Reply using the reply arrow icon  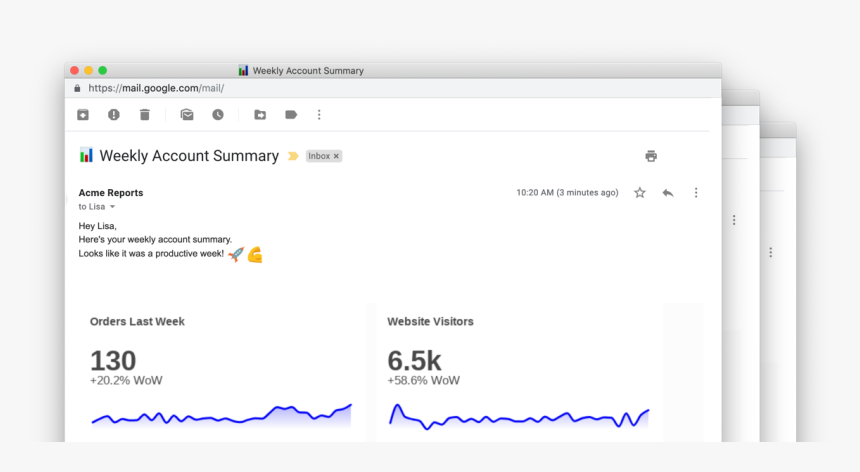point(667,192)
